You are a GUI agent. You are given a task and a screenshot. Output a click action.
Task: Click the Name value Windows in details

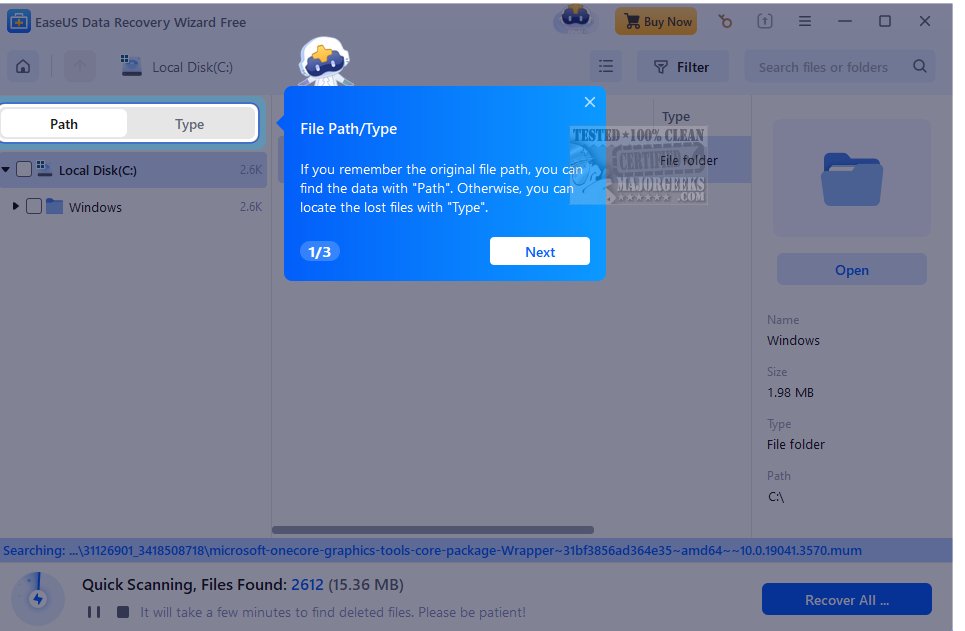[793, 340]
